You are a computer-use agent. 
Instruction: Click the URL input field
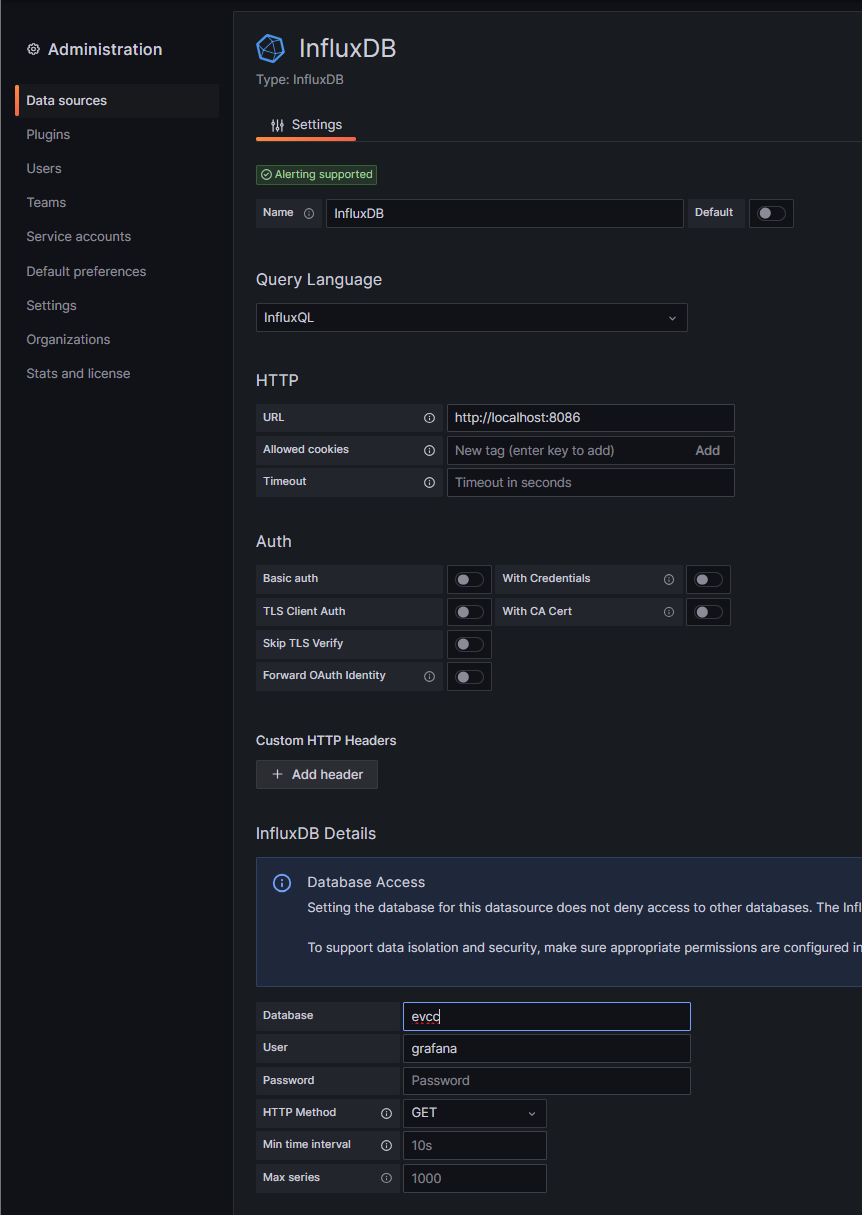coord(591,418)
